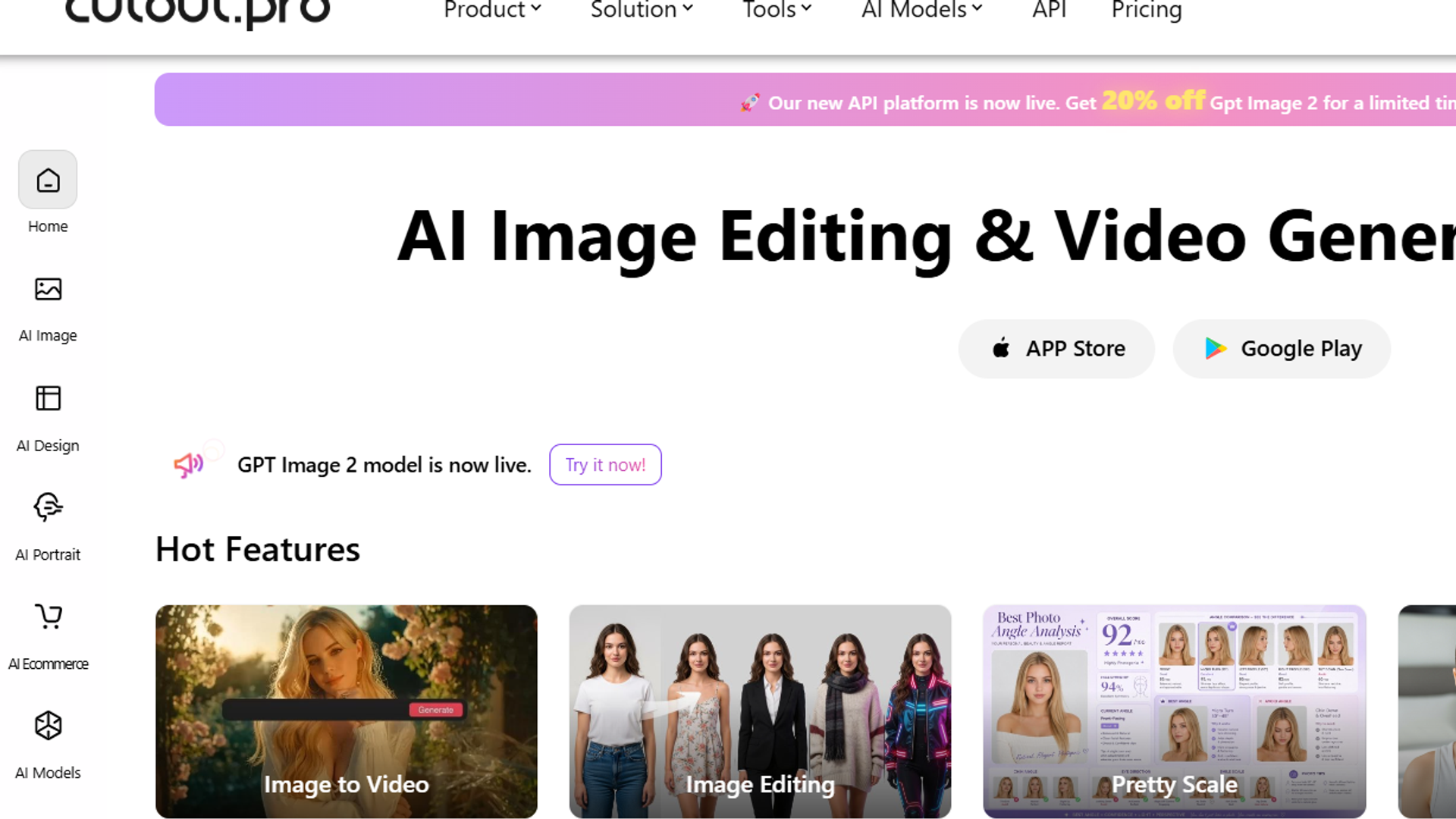The image size is (1456, 819).
Task: Click the Hot Features heading
Action: [x=258, y=549]
